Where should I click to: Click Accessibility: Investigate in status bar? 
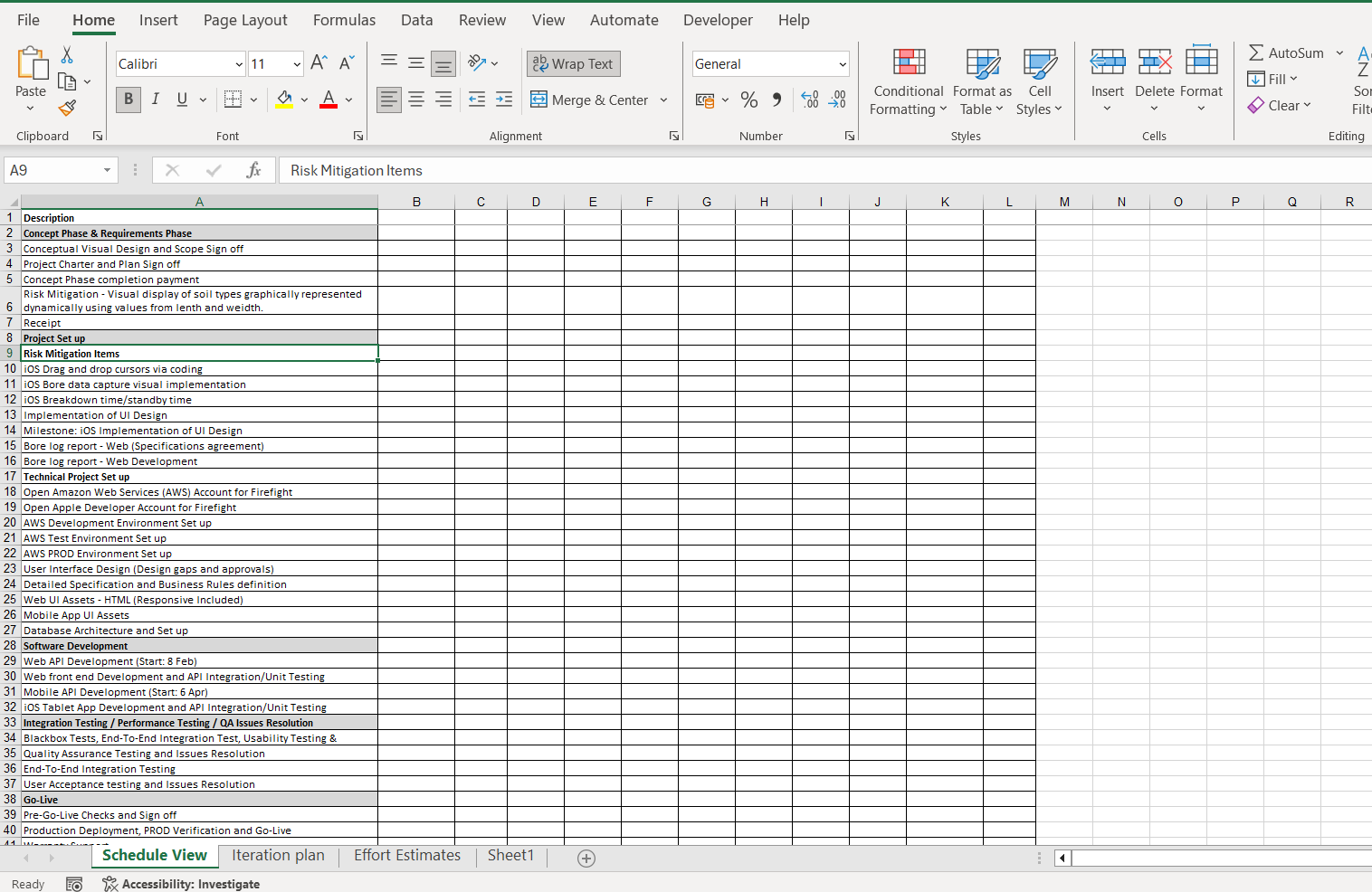(x=181, y=884)
